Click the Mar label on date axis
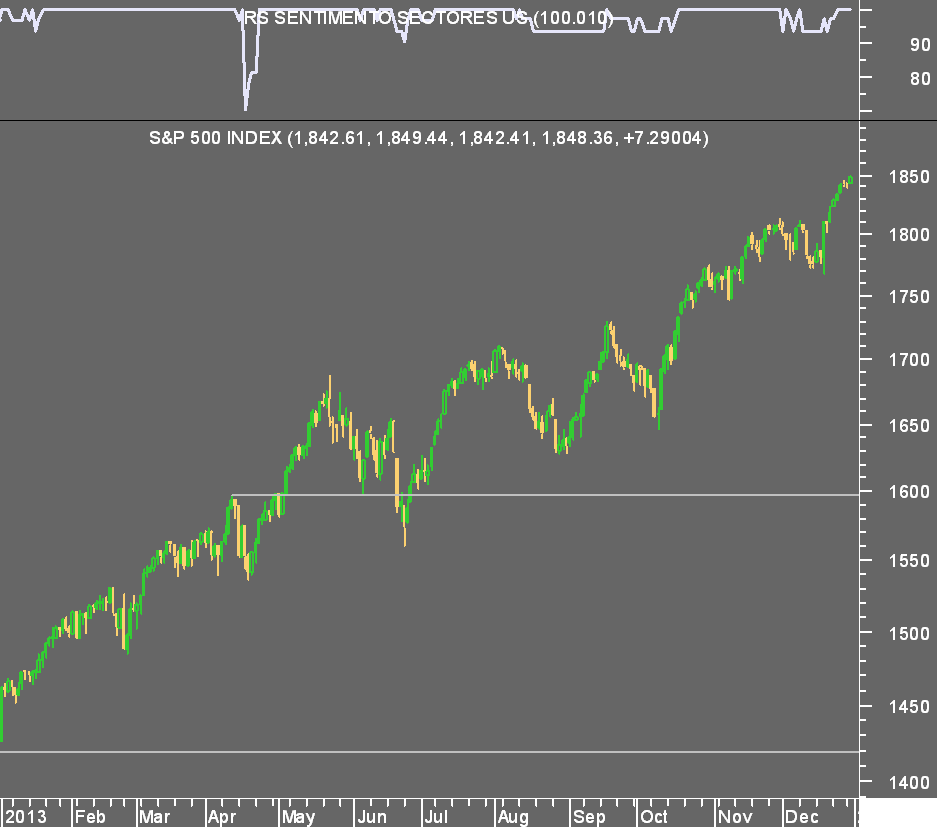 (x=155, y=817)
